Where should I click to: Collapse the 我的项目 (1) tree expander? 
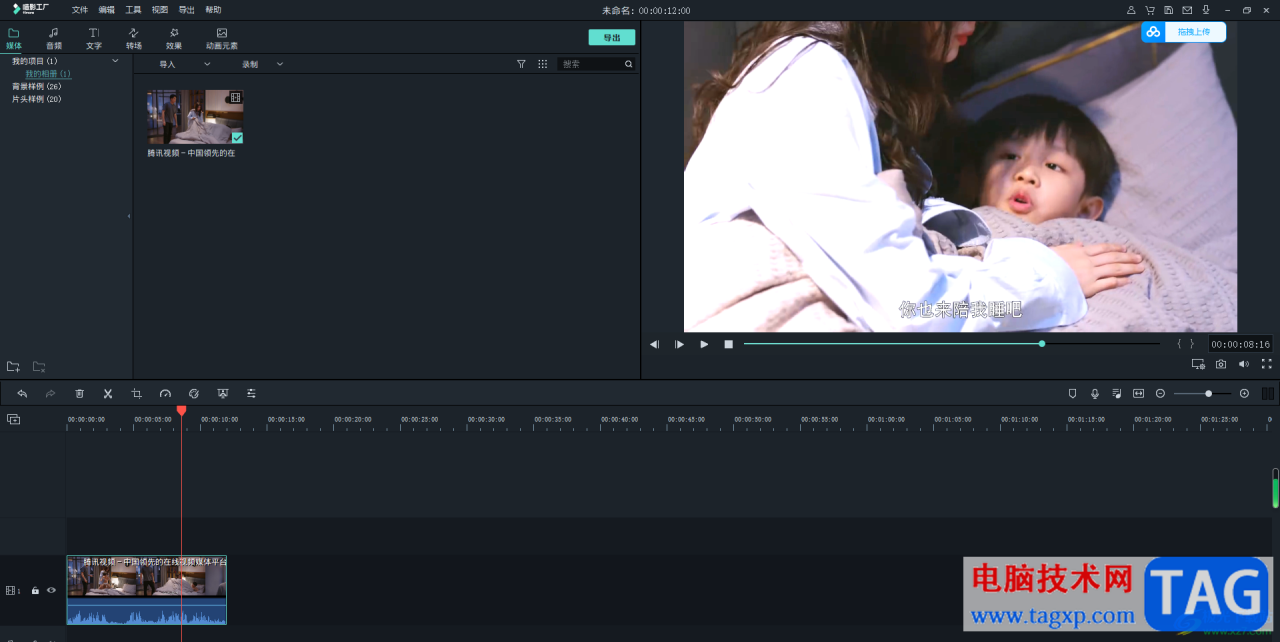click(115, 61)
